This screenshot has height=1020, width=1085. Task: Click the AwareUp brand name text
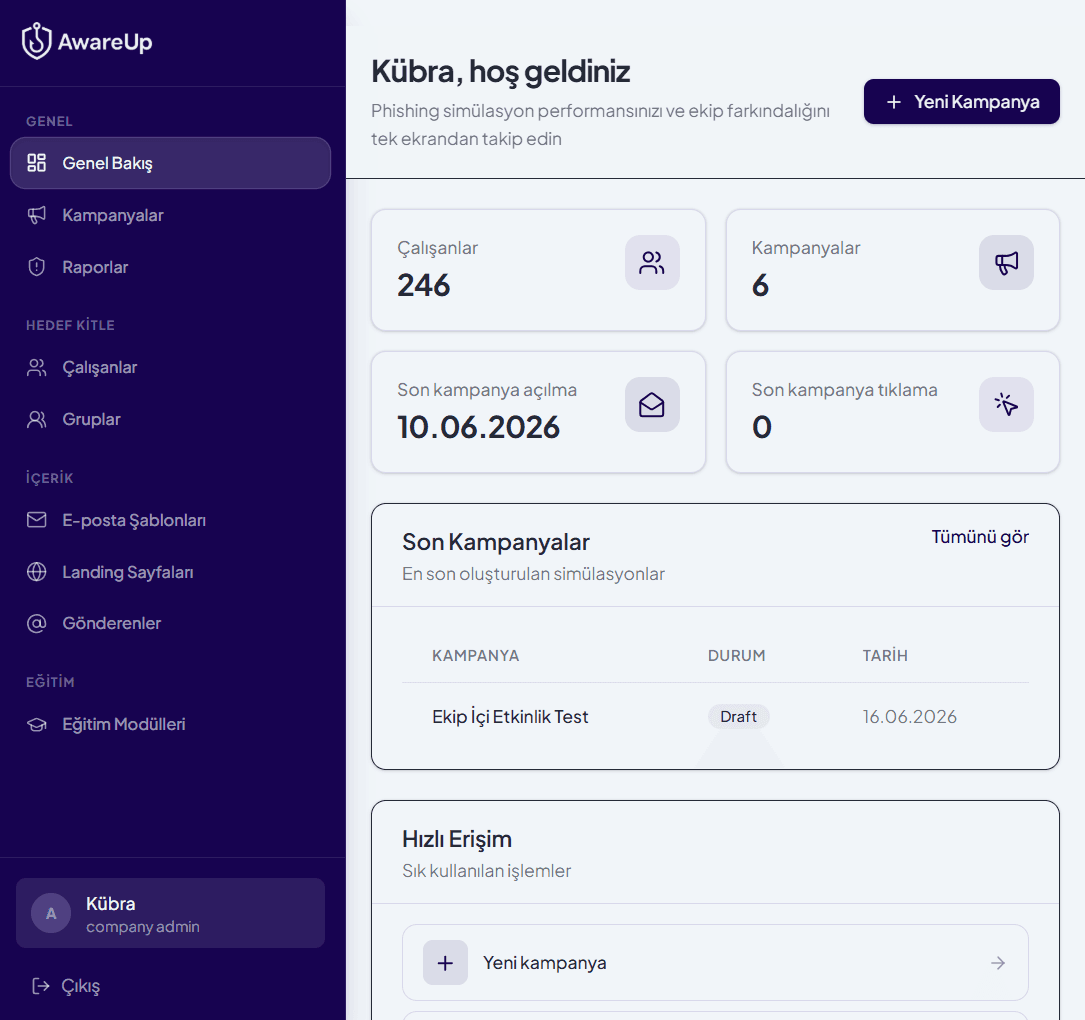click(105, 42)
